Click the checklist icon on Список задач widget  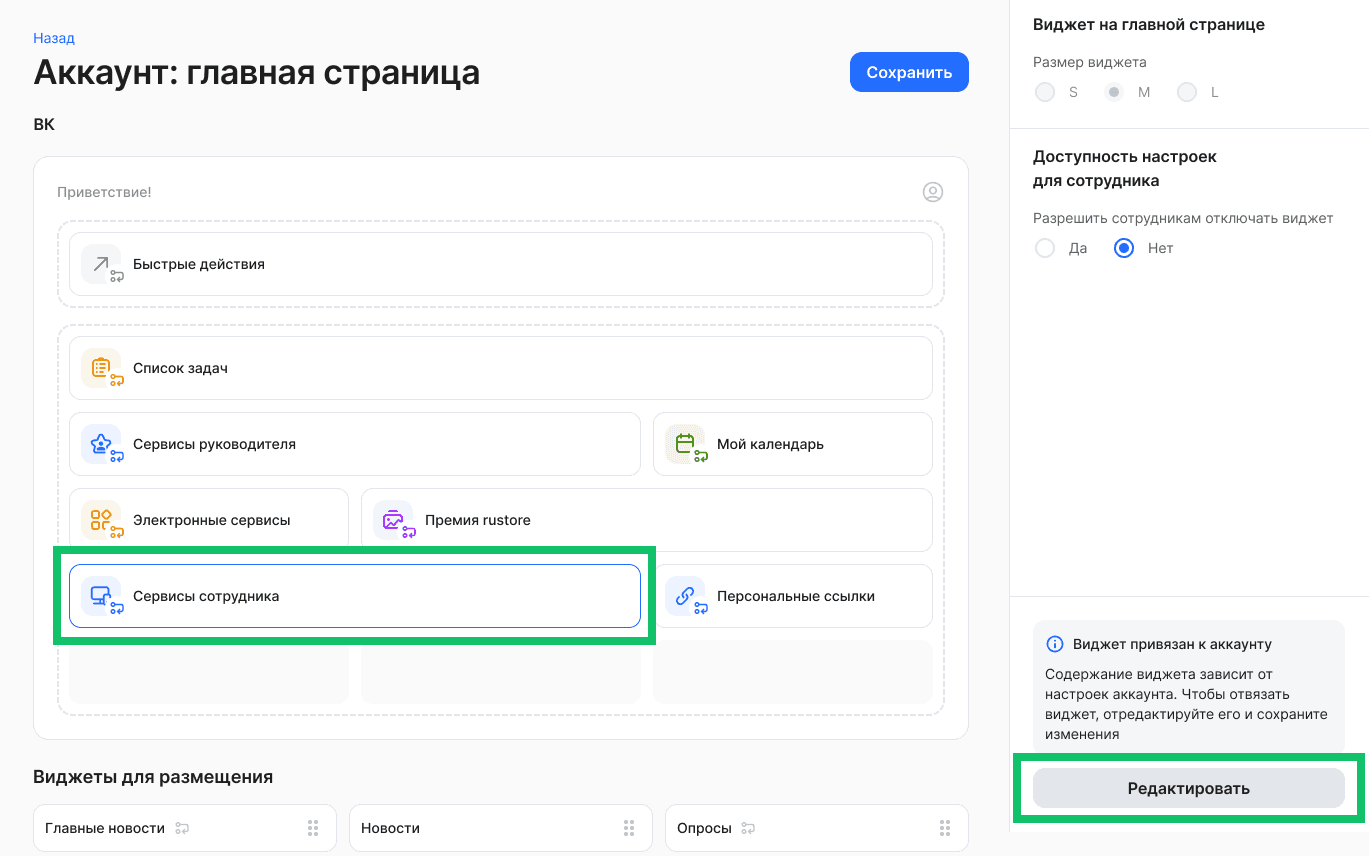[101, 368]
